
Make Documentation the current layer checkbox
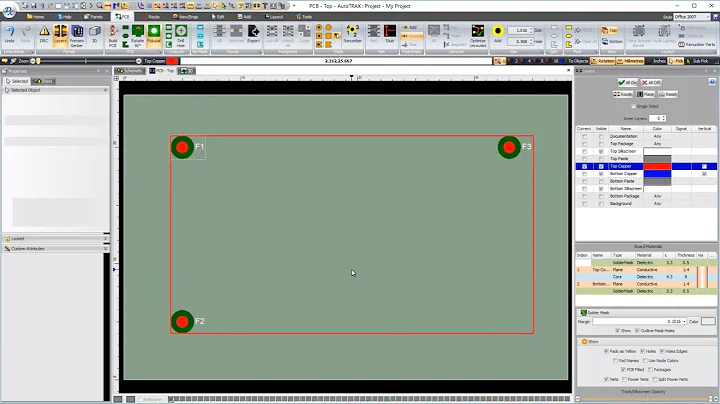point(585,137)
